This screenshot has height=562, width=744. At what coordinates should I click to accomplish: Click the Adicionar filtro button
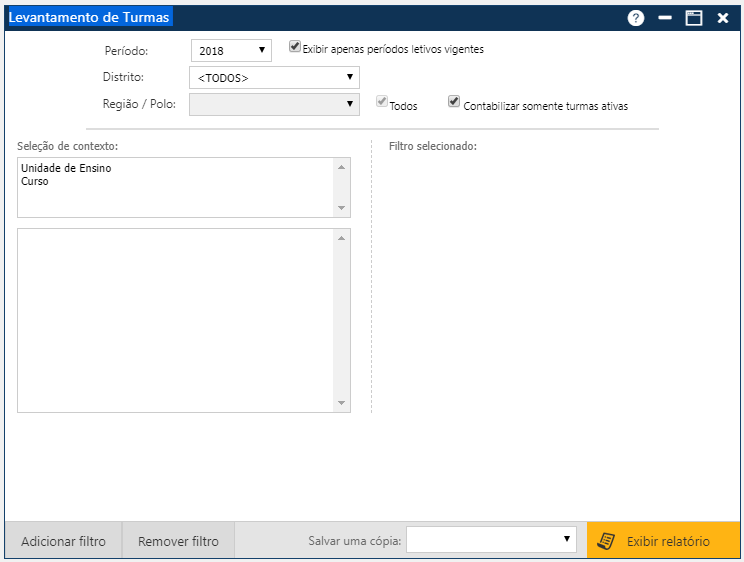click(63, 541)
